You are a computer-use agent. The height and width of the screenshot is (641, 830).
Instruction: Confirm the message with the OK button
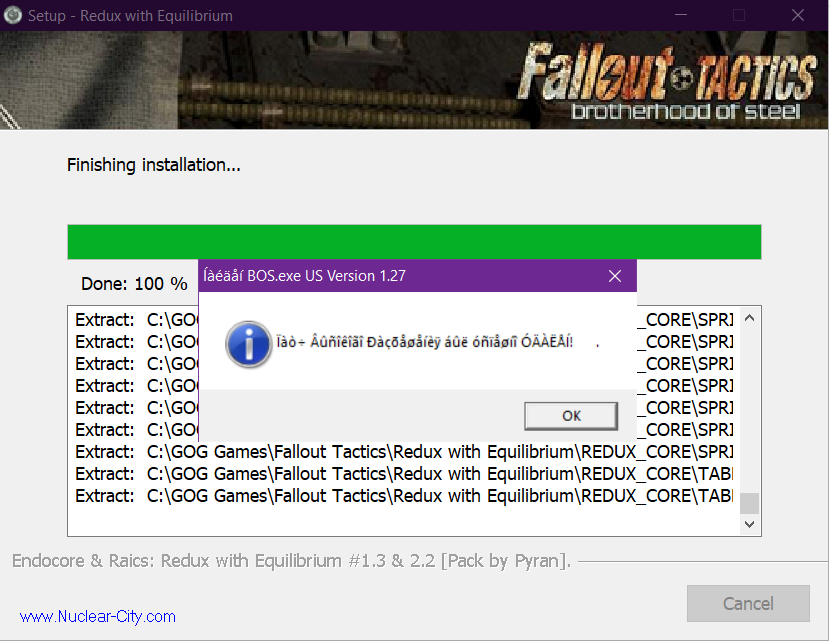pyautogui.click(x=571, y=416)
